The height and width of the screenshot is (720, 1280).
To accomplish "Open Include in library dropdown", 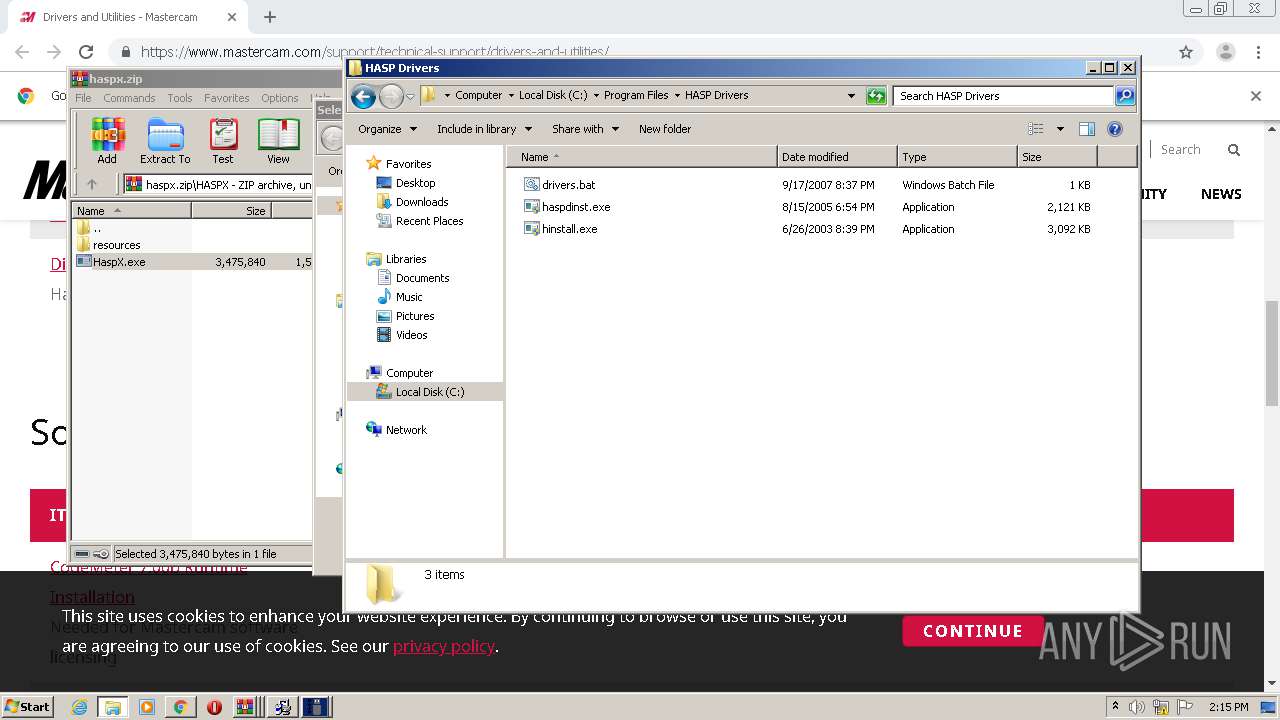I will tap(484, 129).
